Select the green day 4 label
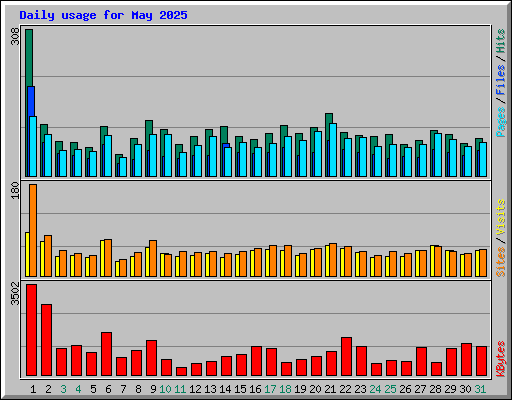512x400 pixels. coord(78,389)
